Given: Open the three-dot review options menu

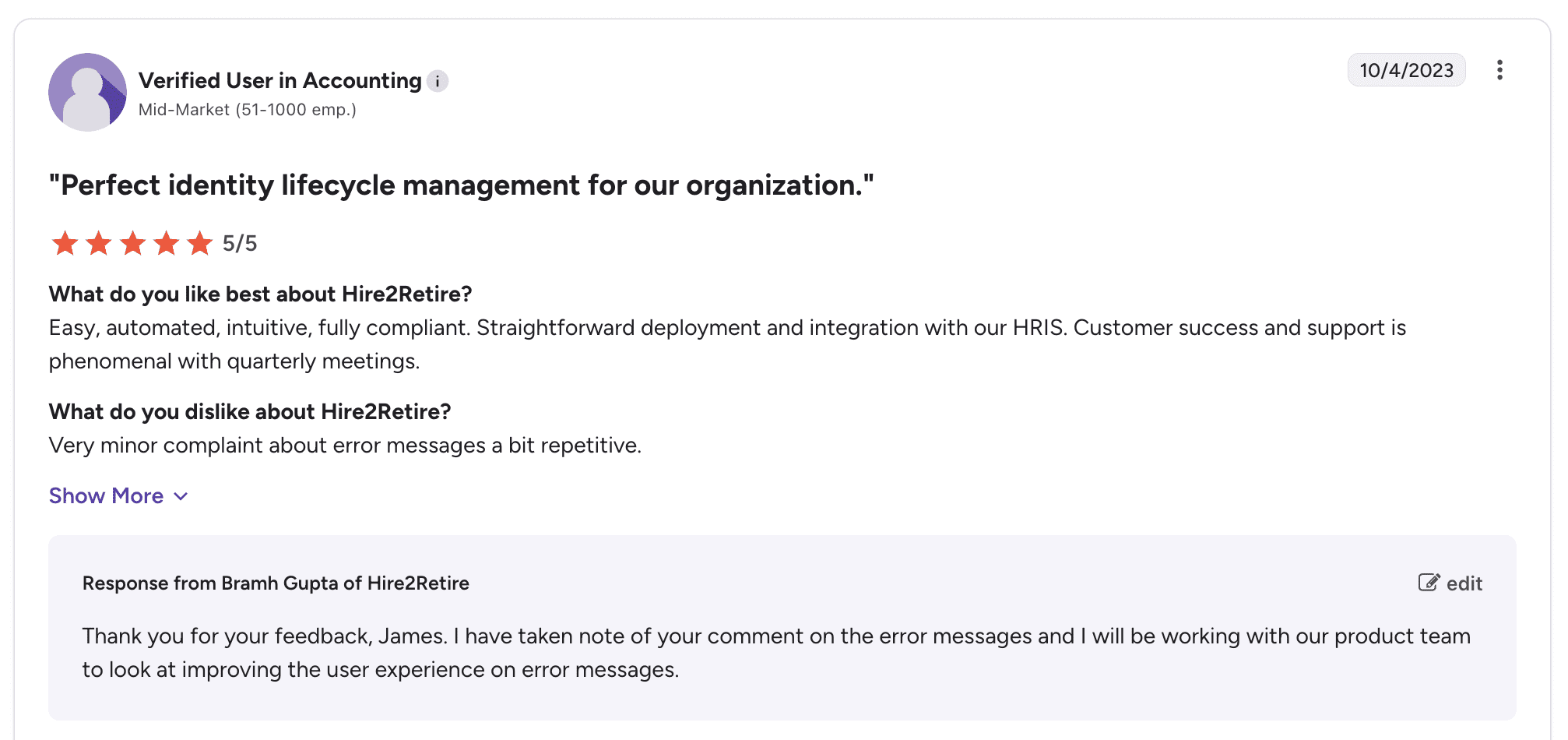Looking at the screenshot, I should tap(1499, 70).
